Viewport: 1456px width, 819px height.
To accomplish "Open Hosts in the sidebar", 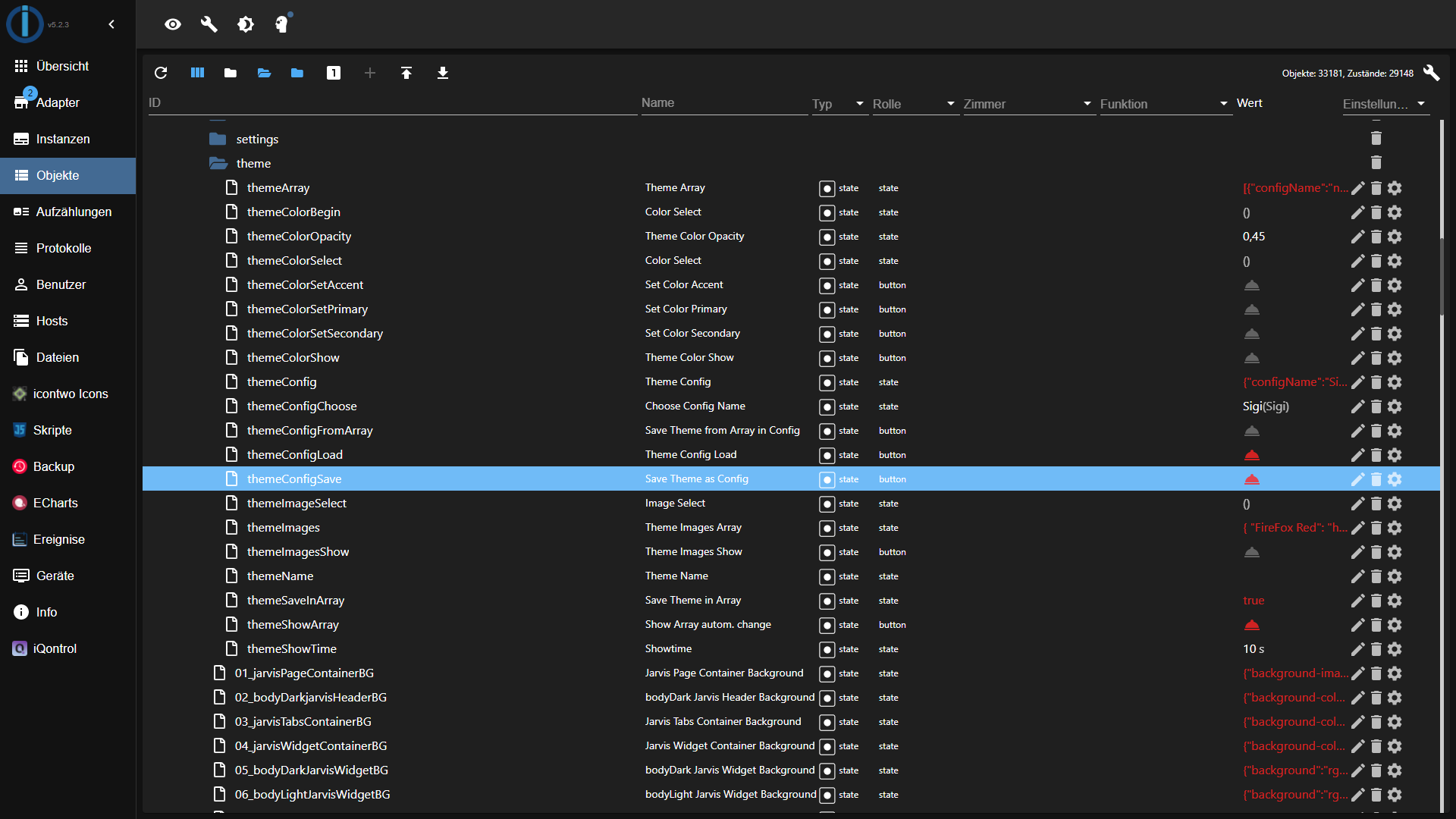I will 67,322.
